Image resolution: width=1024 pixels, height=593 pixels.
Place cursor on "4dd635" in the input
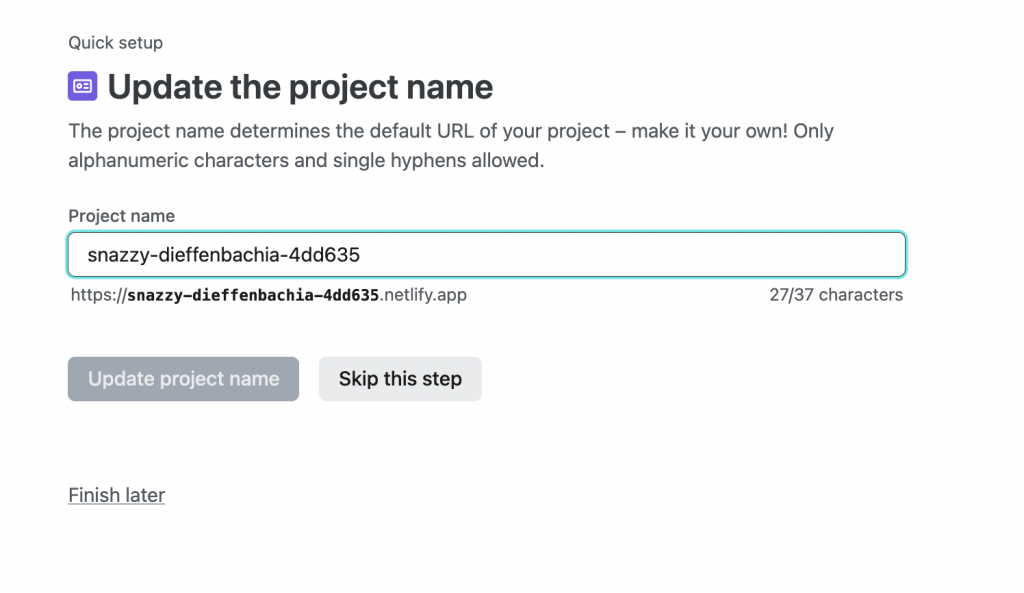point(324,255)
